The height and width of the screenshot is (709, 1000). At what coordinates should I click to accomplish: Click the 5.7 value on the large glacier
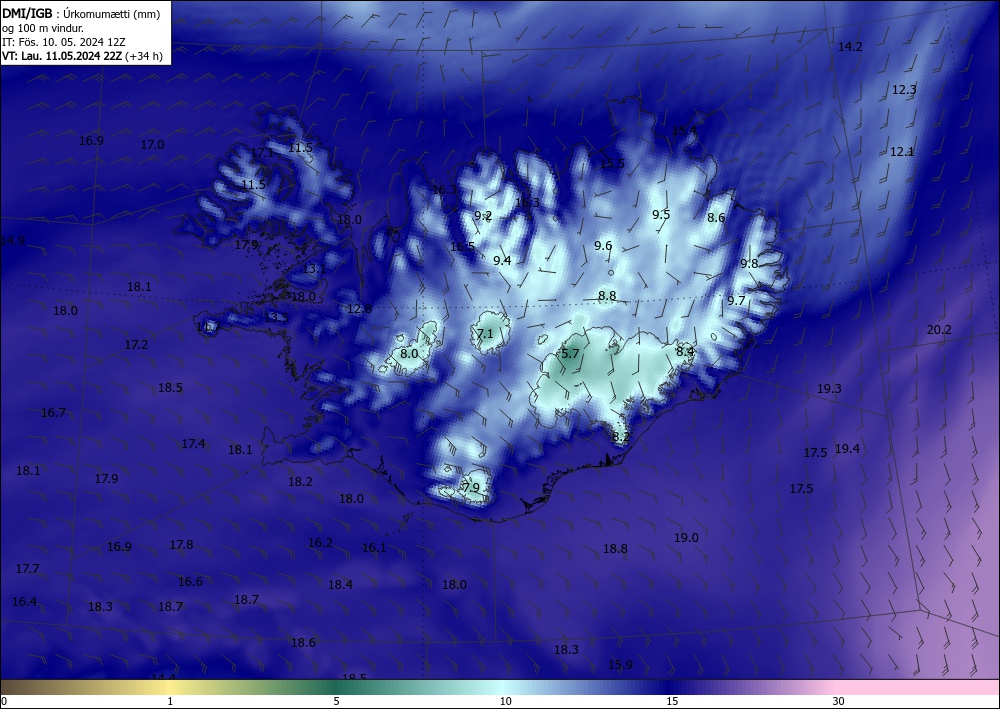[570, 353]
